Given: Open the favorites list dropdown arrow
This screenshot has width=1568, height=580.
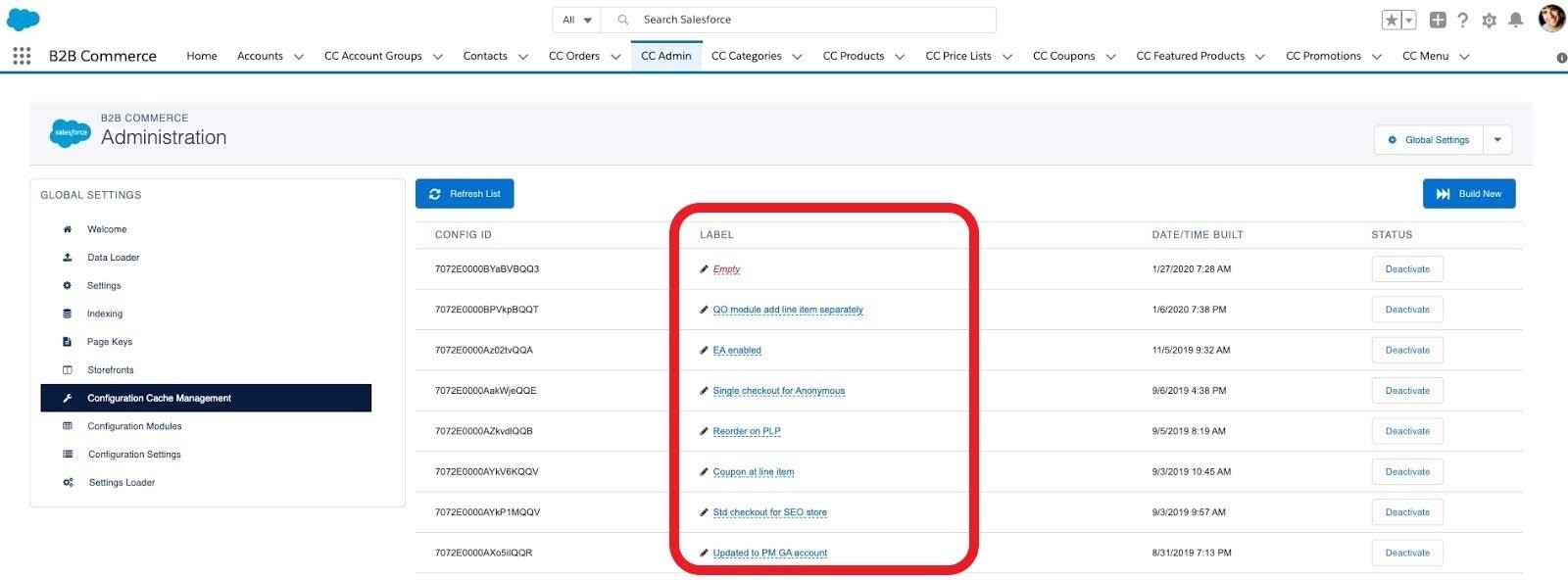Looking at the screenshot, I should click(1409, 20).
